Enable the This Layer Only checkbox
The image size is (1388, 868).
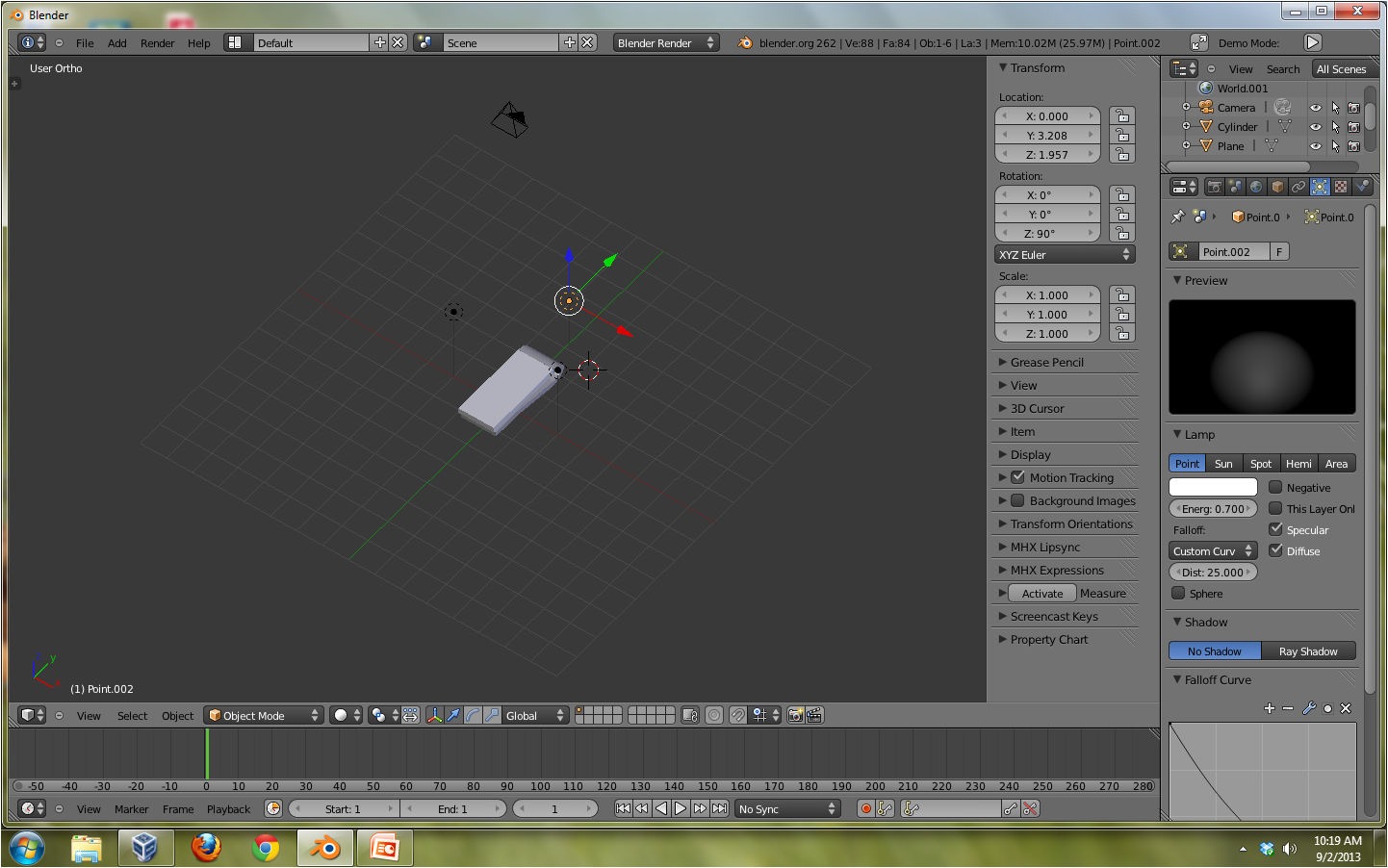click(1275, 508)
